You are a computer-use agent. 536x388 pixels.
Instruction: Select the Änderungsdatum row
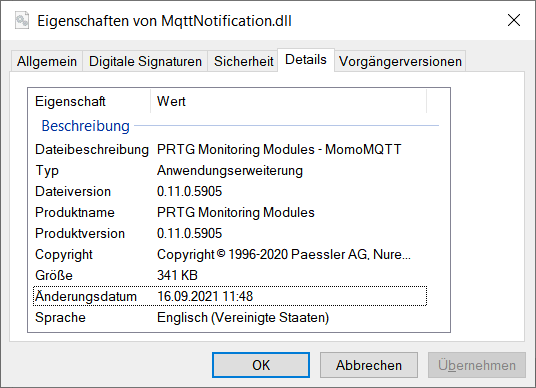tap(230, 296)
